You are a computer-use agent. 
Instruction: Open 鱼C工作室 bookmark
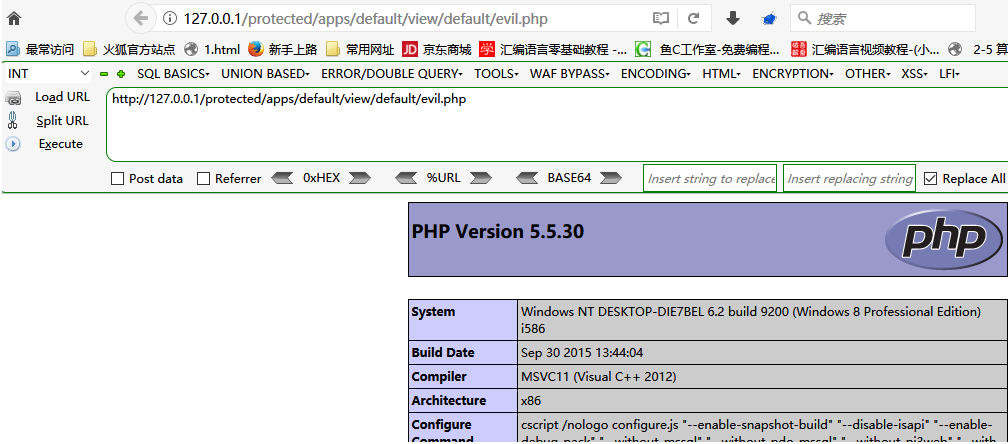coord(708,49)
